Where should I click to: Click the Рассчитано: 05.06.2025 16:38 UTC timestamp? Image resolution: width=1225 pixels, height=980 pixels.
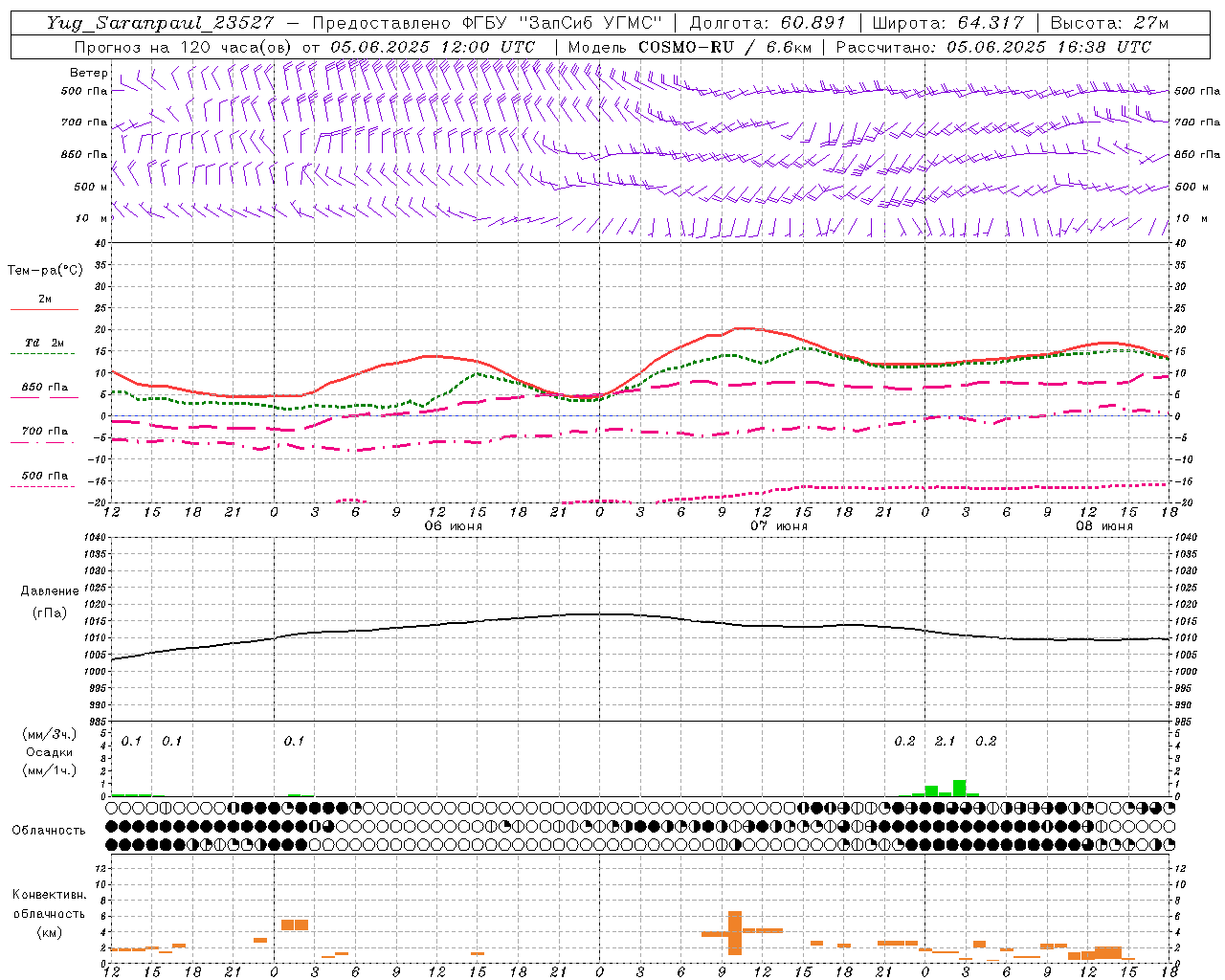pos(993,47)
